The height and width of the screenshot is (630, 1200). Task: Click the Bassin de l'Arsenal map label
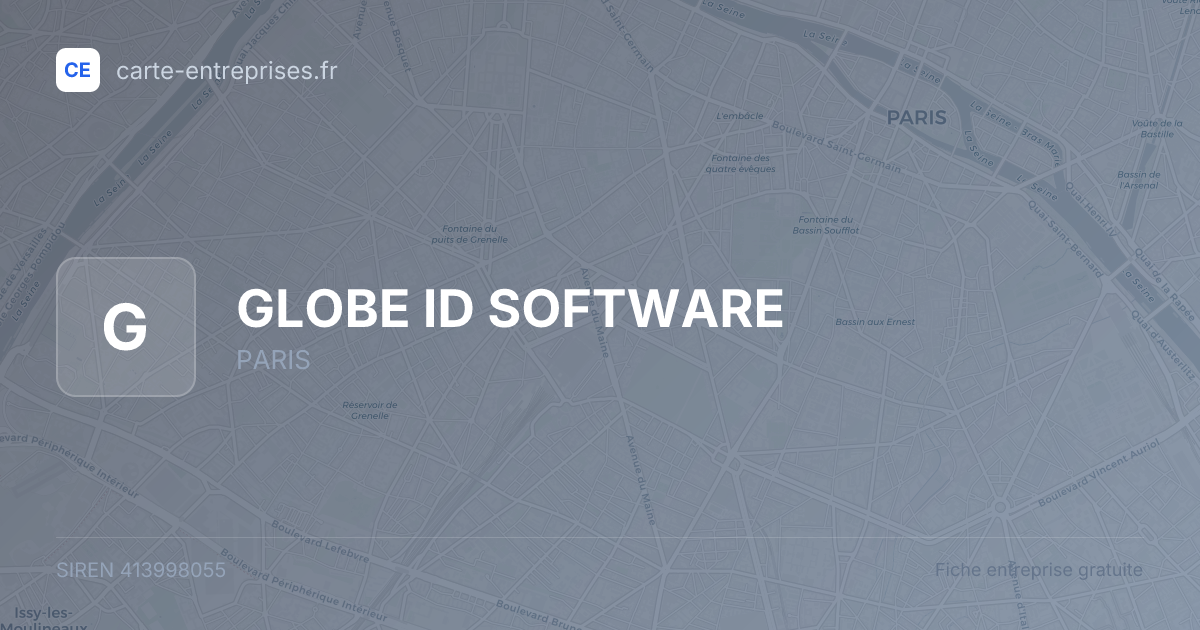pos(1139,179)
